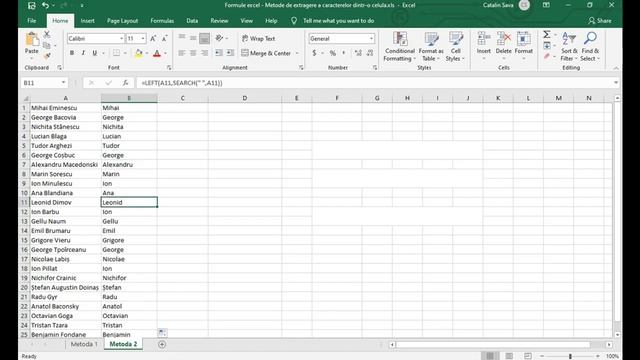Open the Borders dropdown arrow

125,53
